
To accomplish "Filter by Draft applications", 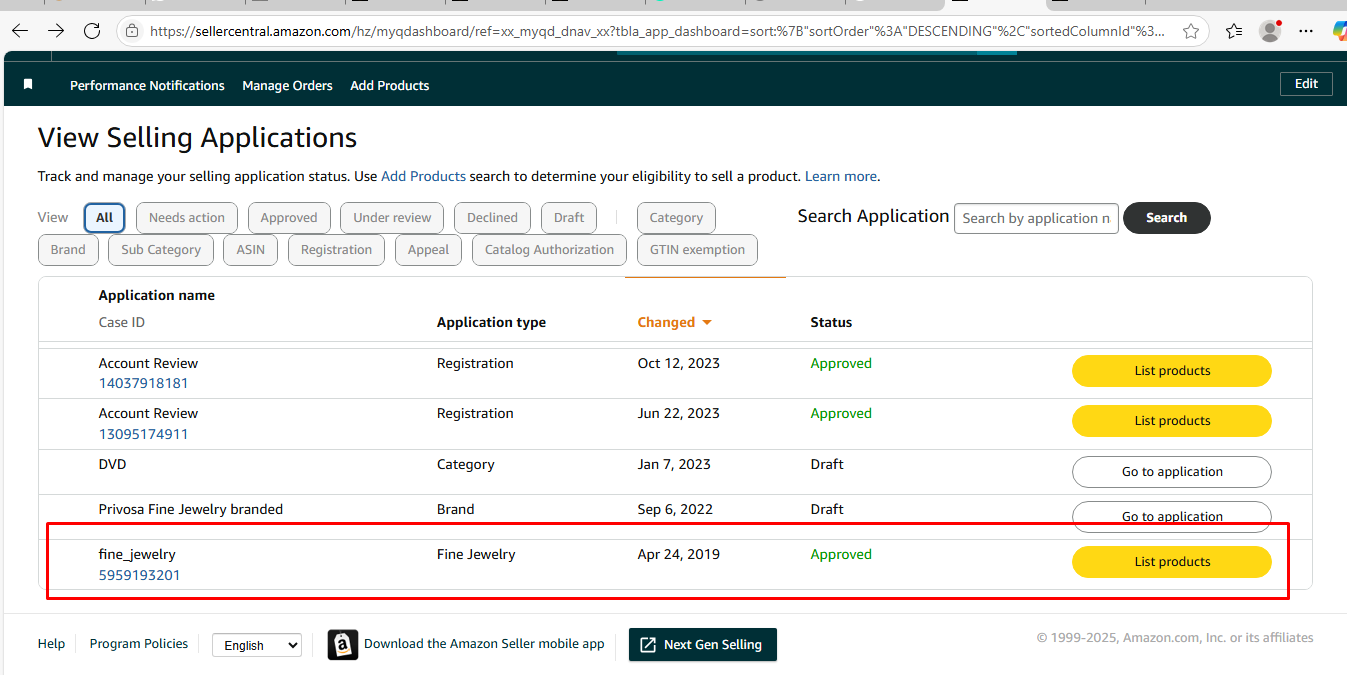I will (x=569, y=218).
